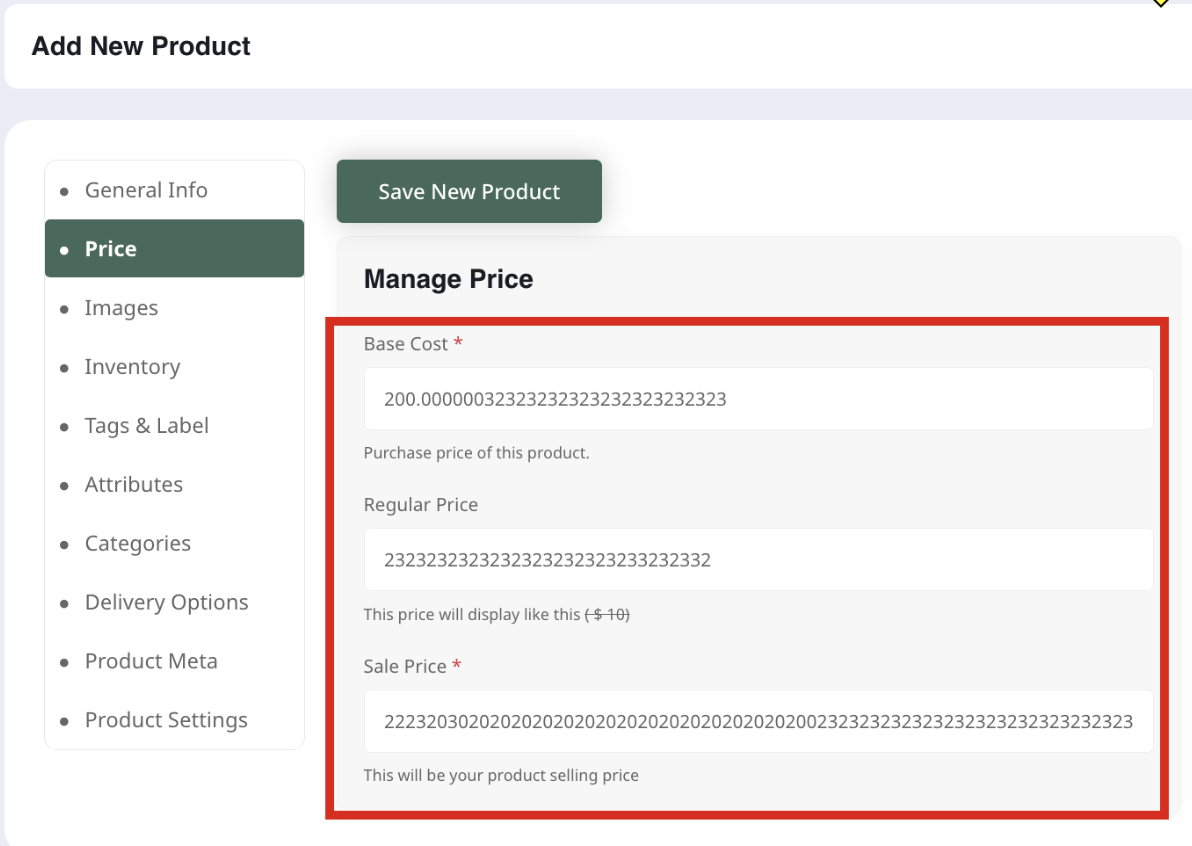Image resolution: width=1192 pixels, height=846 pixels.
Task: Click the Add New Product page title
Action: [141, 46]
